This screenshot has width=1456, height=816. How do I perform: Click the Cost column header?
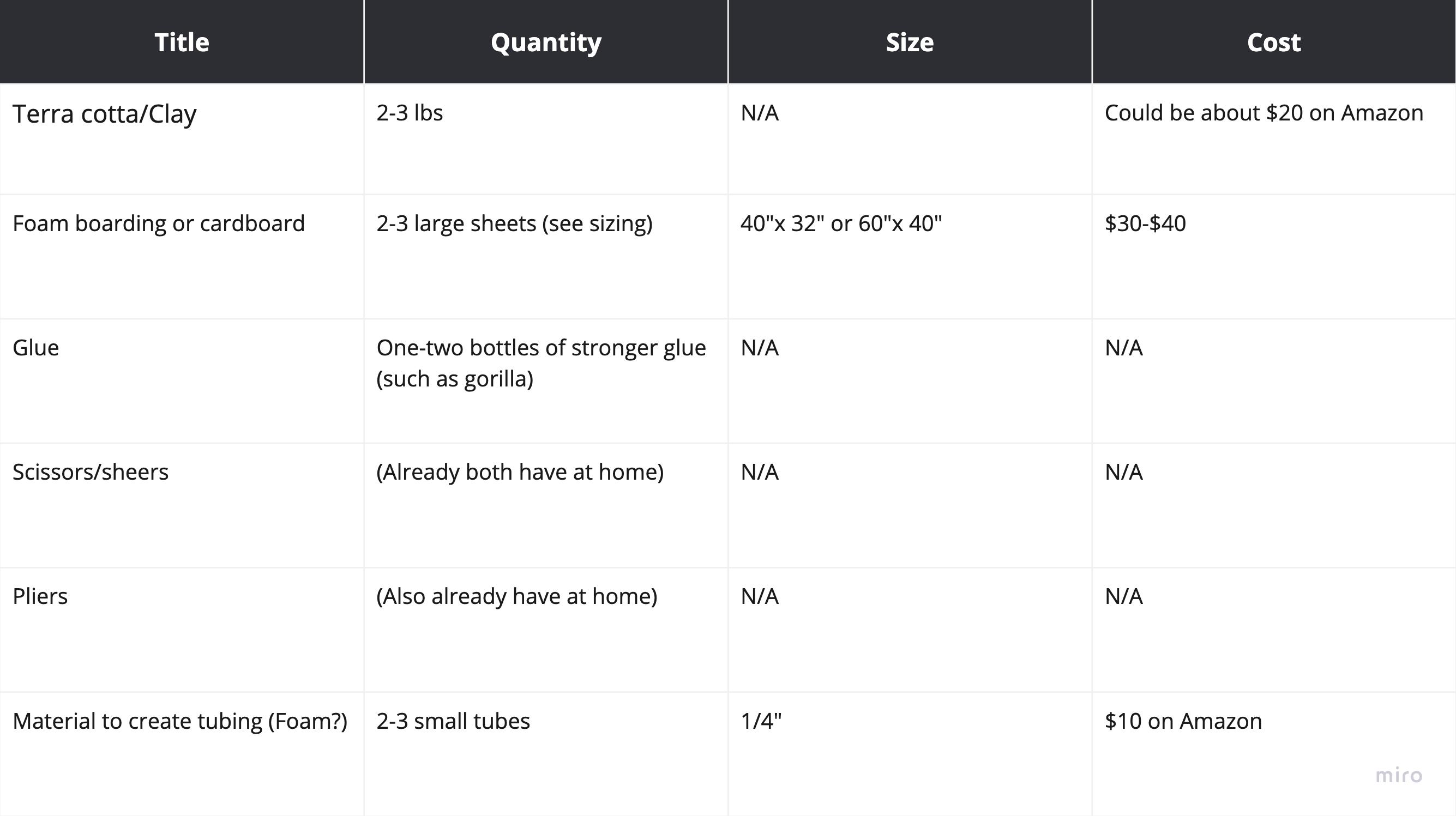1273,43
